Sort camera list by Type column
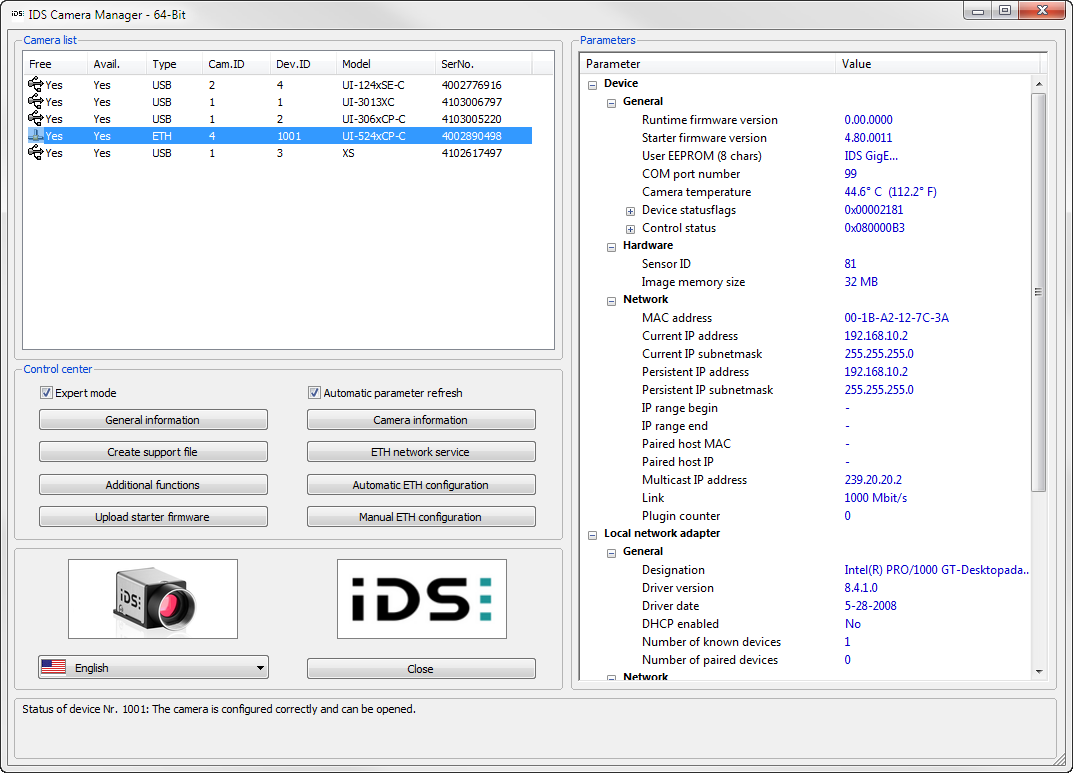 coord(174,64)
